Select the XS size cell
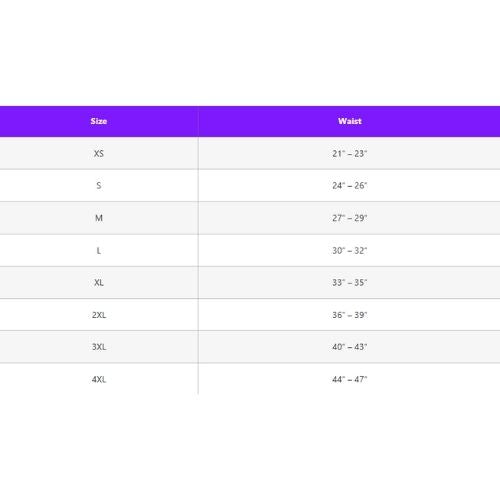500x500 pixels. tap(99, 154)
